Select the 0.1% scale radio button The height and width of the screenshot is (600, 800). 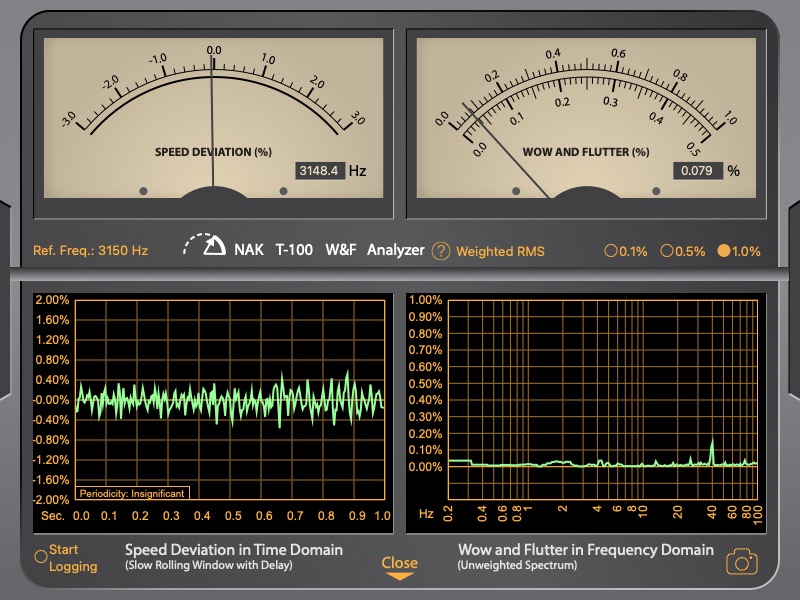[x=611, y=251]
